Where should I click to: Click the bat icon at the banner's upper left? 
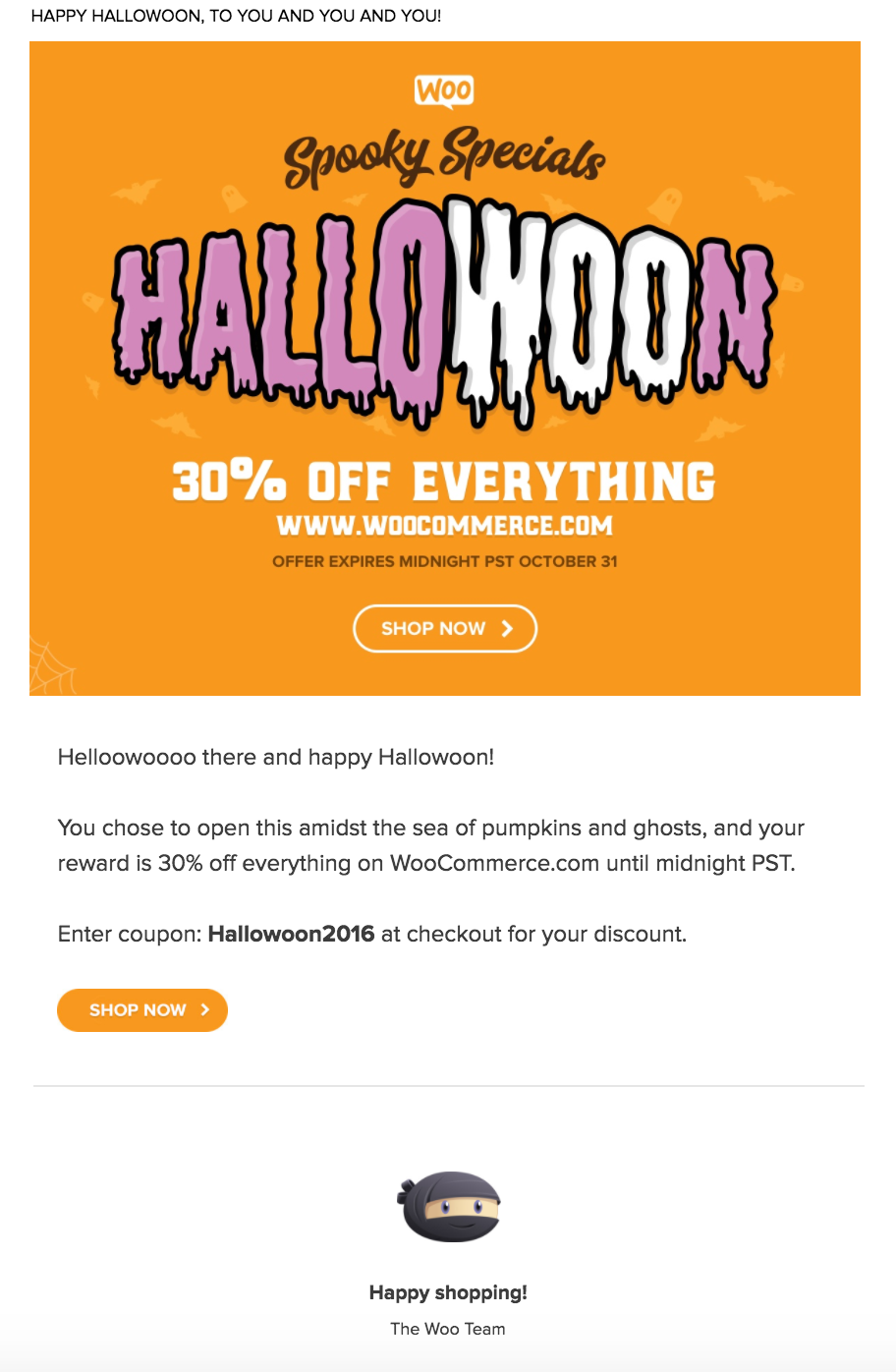coord(135,190)
